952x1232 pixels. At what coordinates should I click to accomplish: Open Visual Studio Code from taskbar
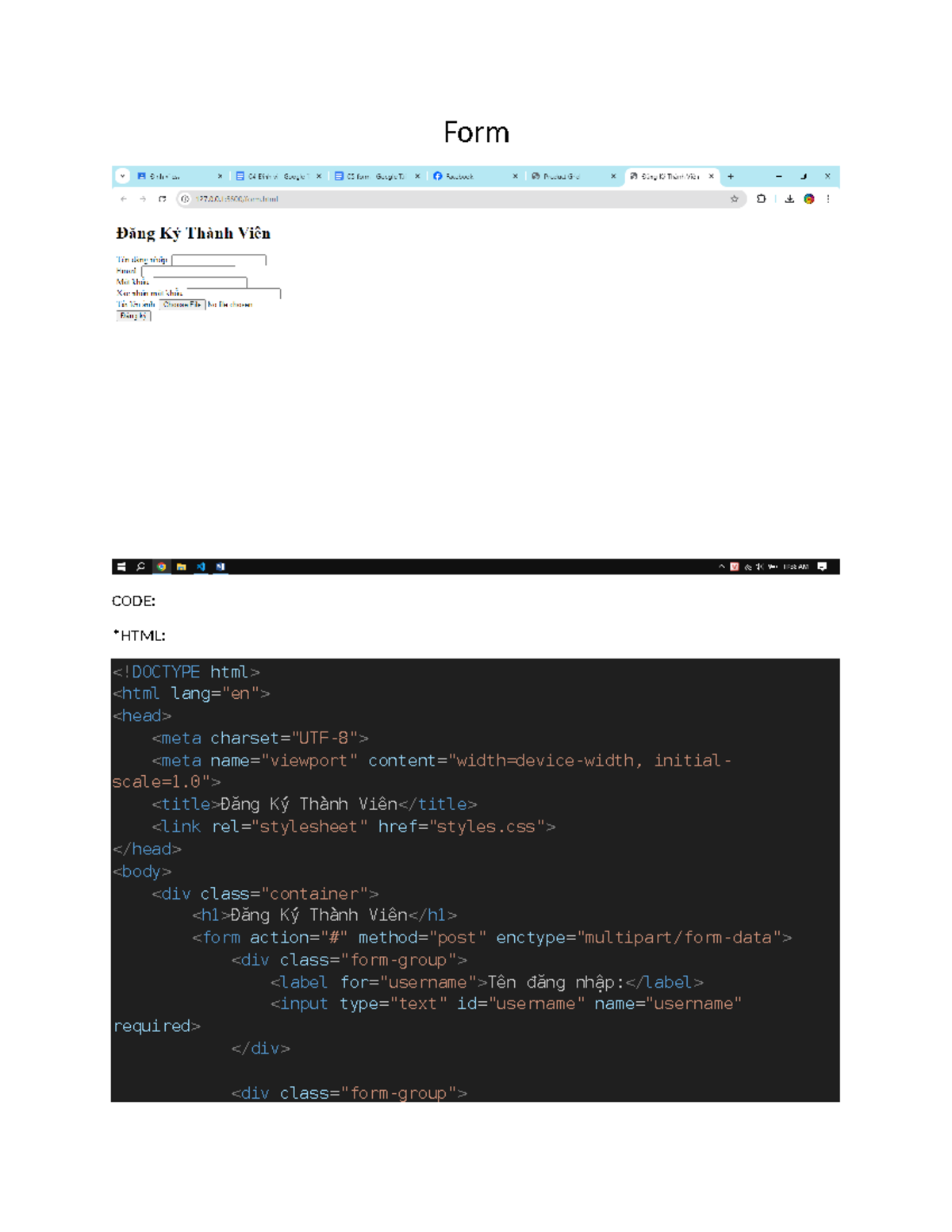click(x=202, y=566)
